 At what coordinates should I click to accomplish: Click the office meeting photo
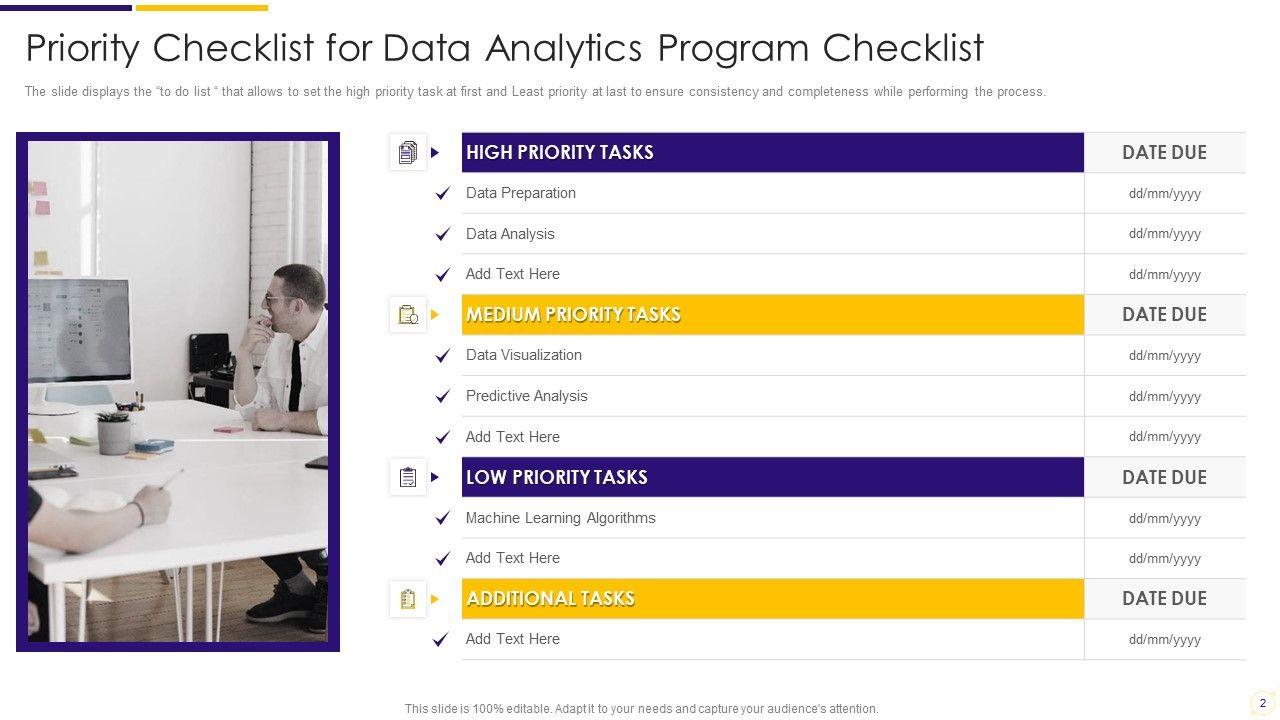[178, 391]
